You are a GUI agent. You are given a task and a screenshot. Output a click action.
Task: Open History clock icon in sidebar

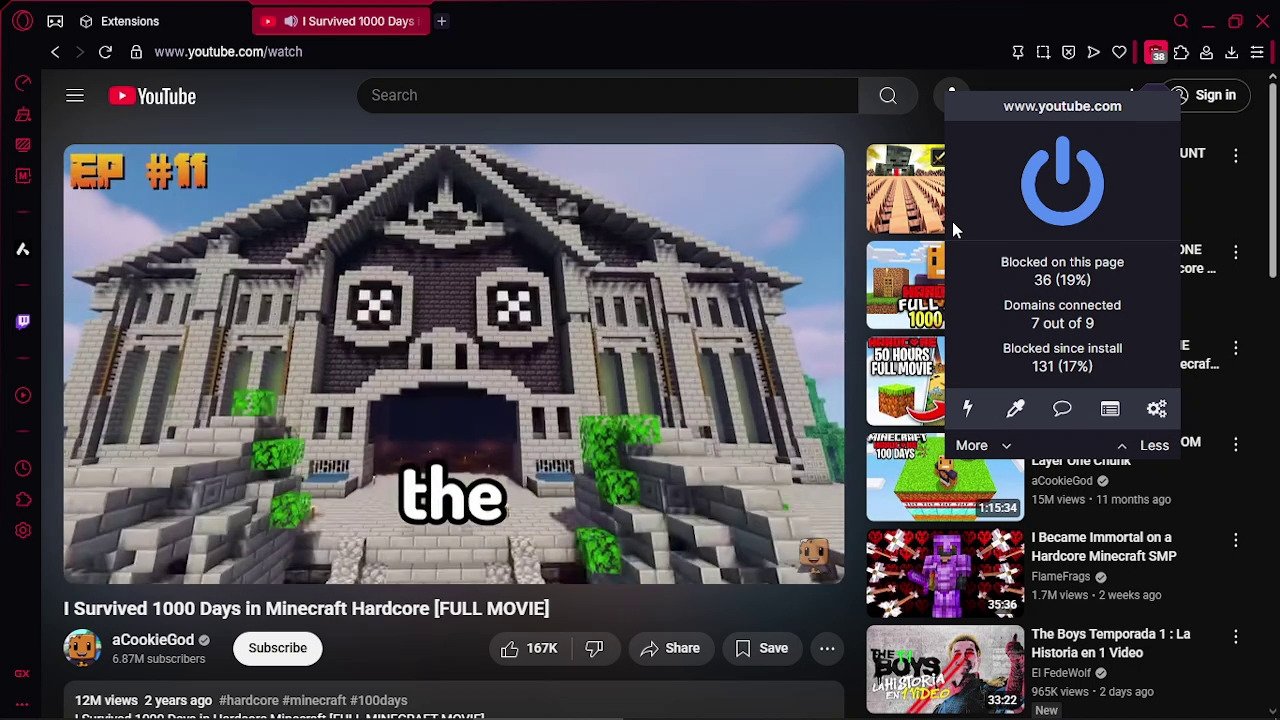coord(23,468)
